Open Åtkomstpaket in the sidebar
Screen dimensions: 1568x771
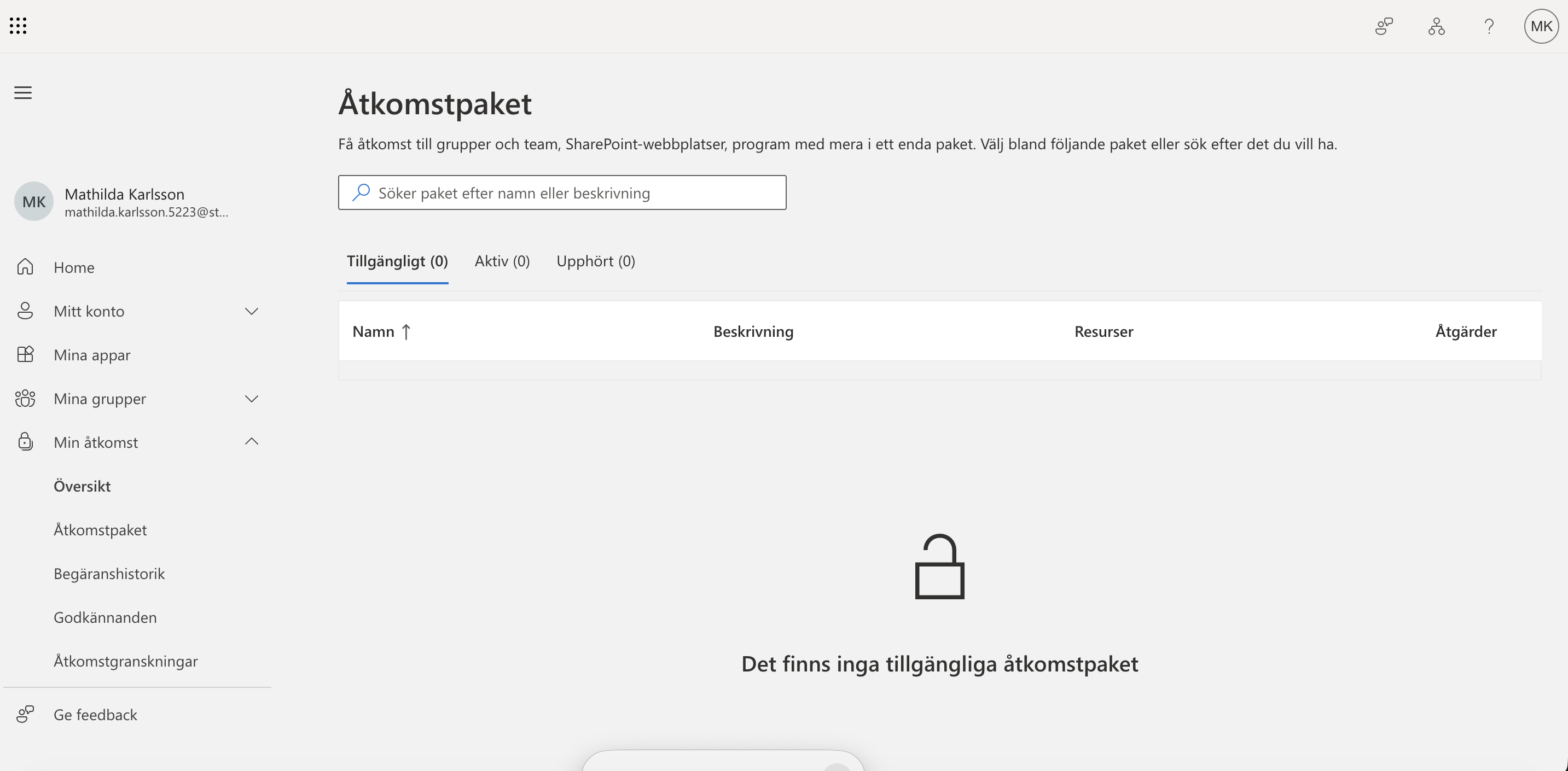[x=100, y=530]
